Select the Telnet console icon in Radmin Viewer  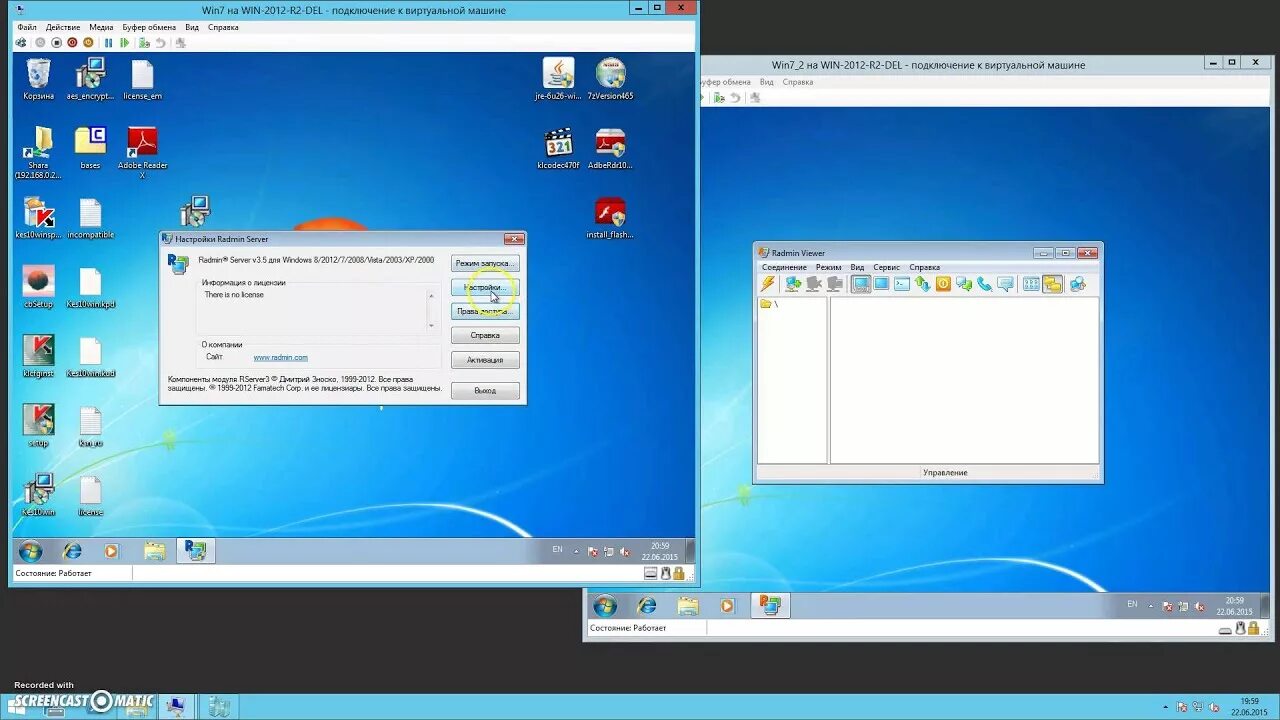[902, 284]
